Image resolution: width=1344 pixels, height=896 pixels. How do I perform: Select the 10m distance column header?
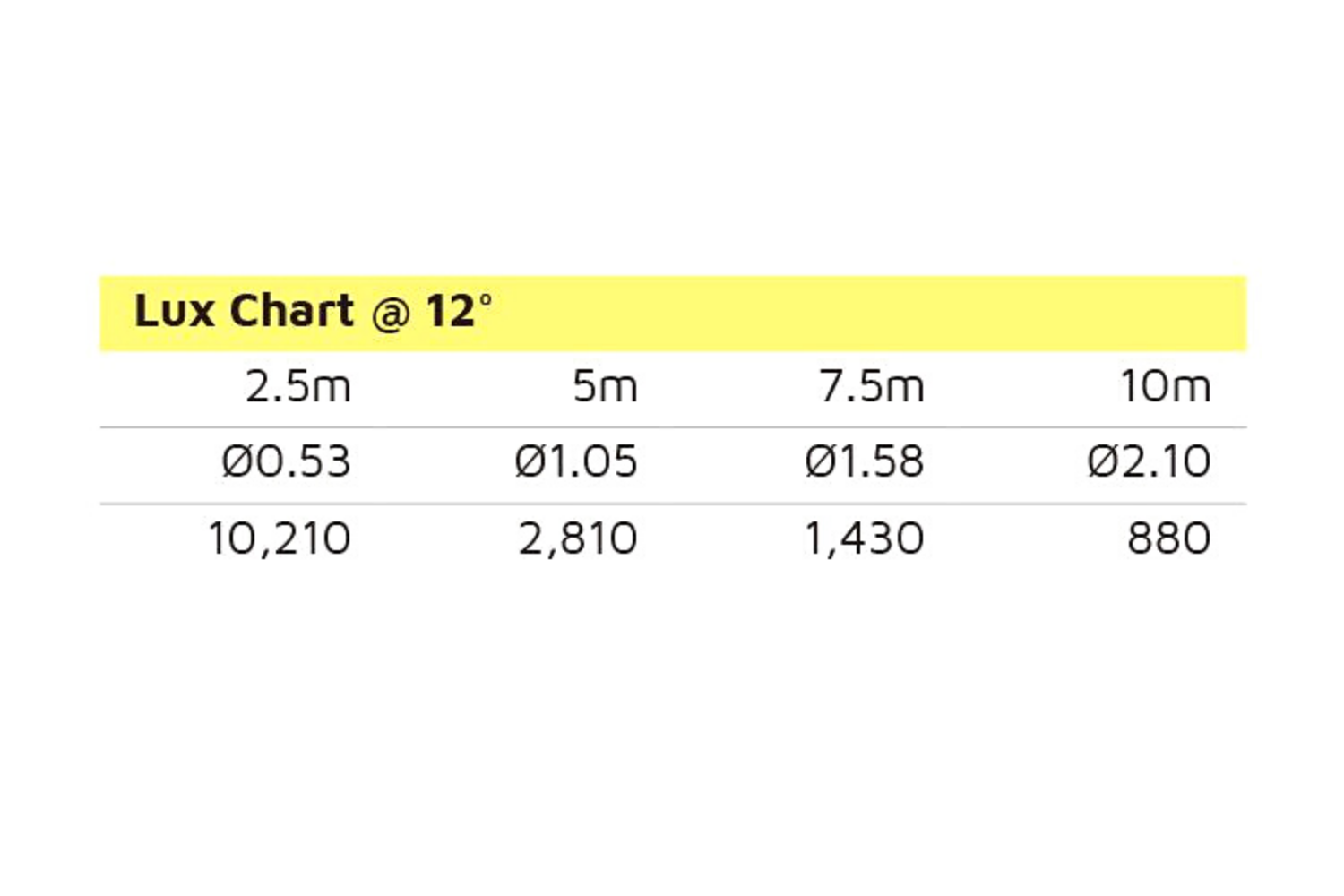point(1165,387)
